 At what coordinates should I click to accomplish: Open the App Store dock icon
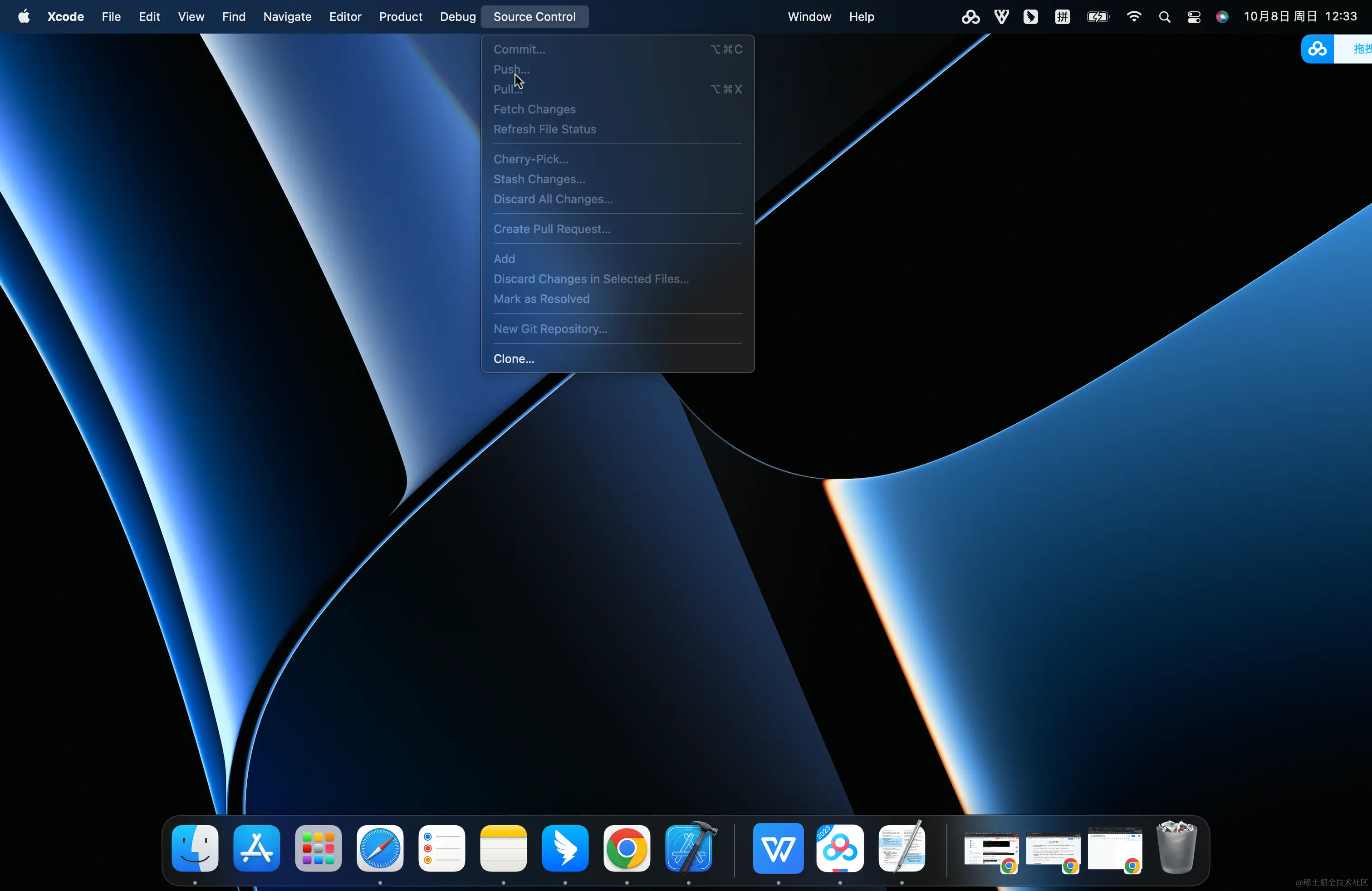point(256,848)
